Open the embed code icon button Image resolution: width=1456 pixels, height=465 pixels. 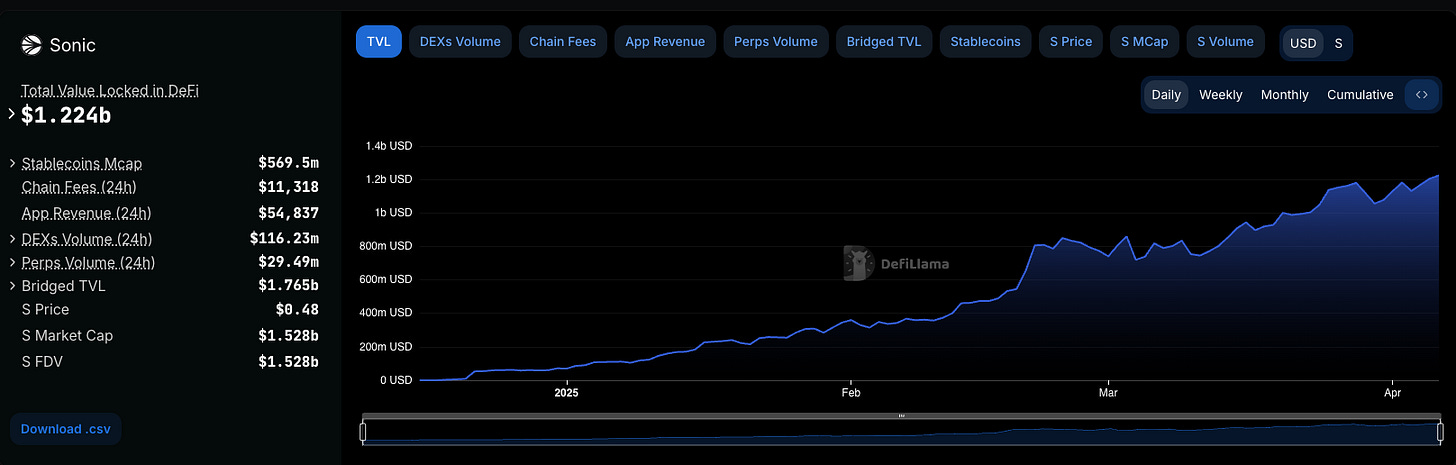1421,95
